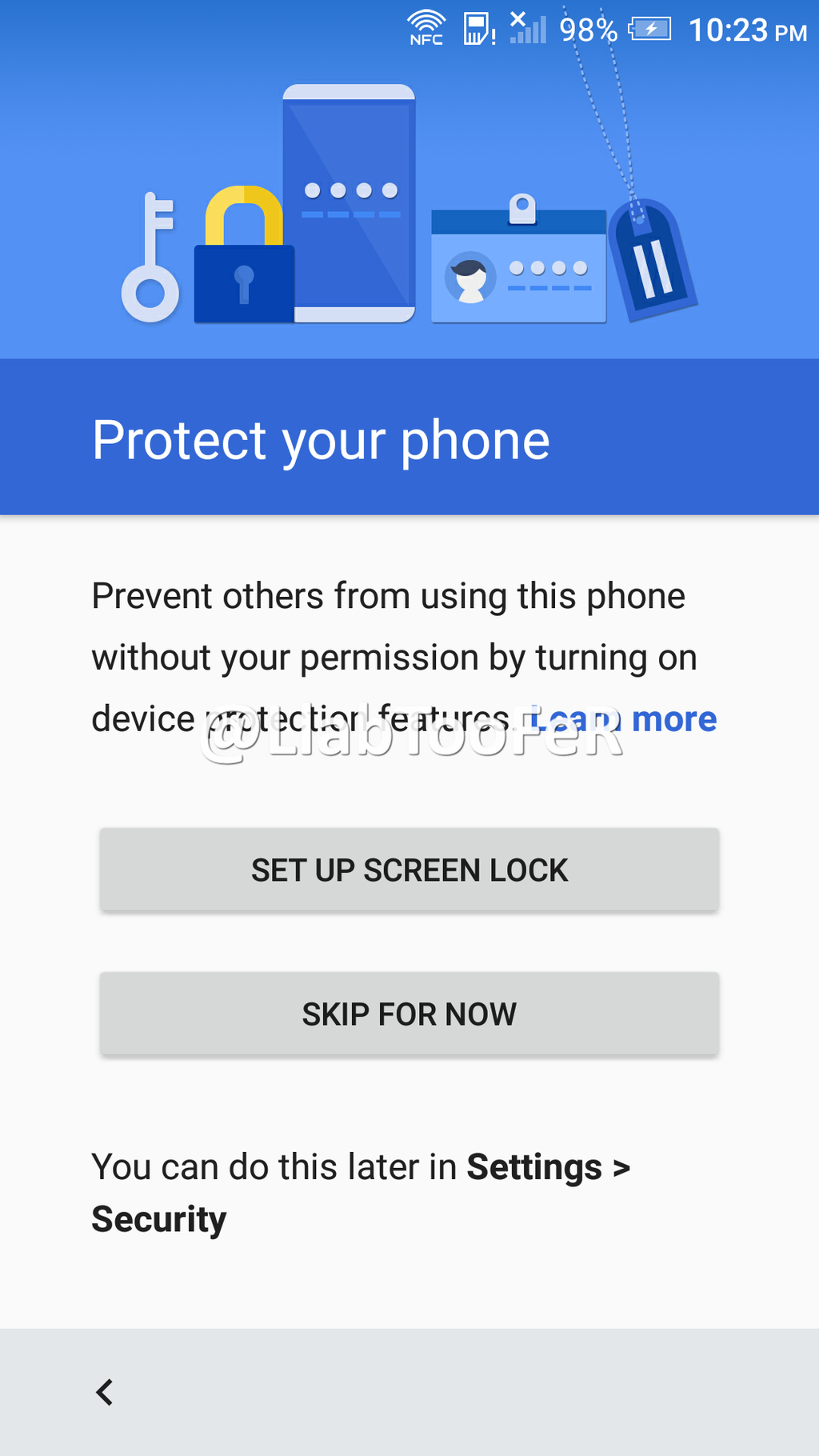819x1456 pixels.
Task: Tap the Prevent others description paragraph
Action: coord(404,658)
